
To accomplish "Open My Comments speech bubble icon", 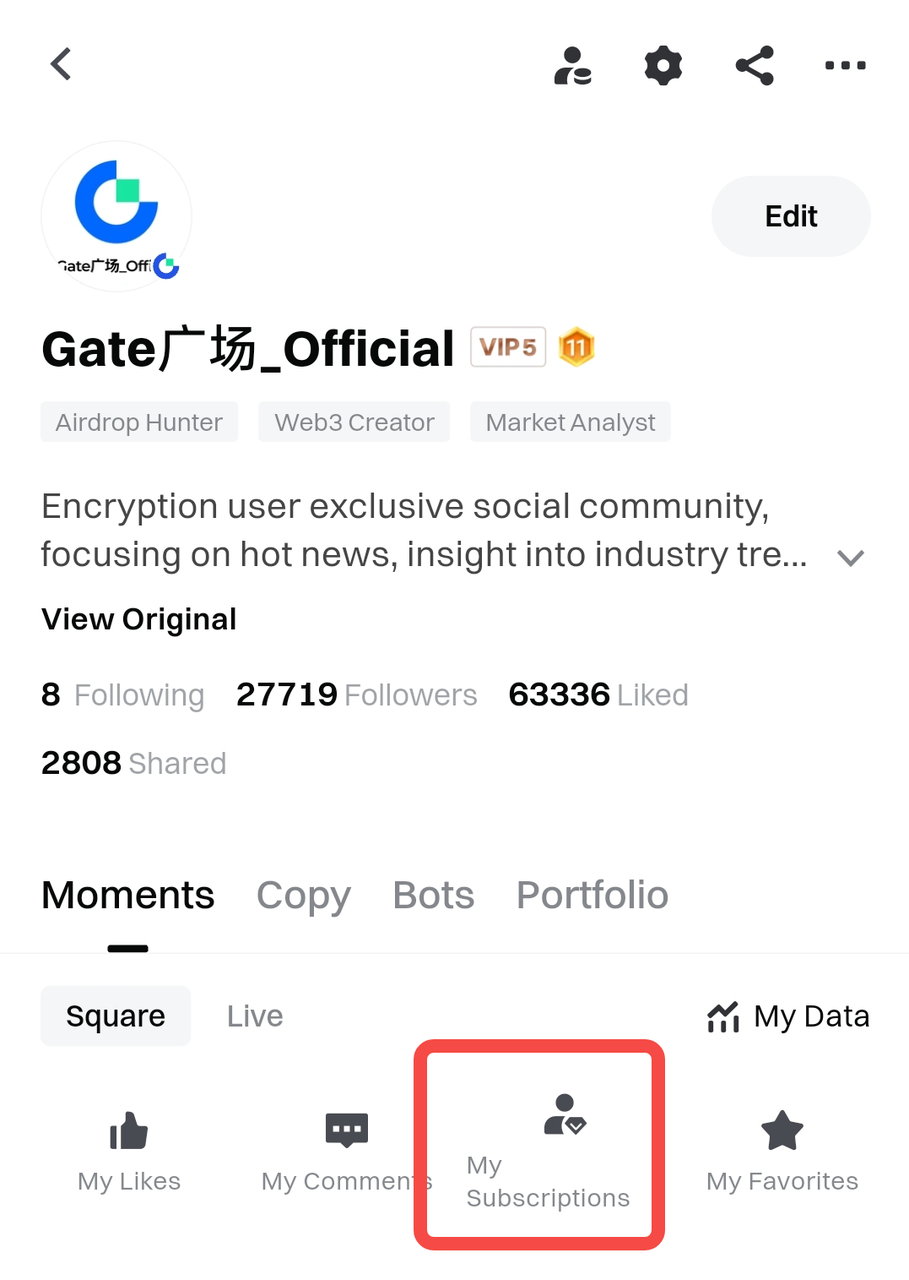I will 347,1131.
